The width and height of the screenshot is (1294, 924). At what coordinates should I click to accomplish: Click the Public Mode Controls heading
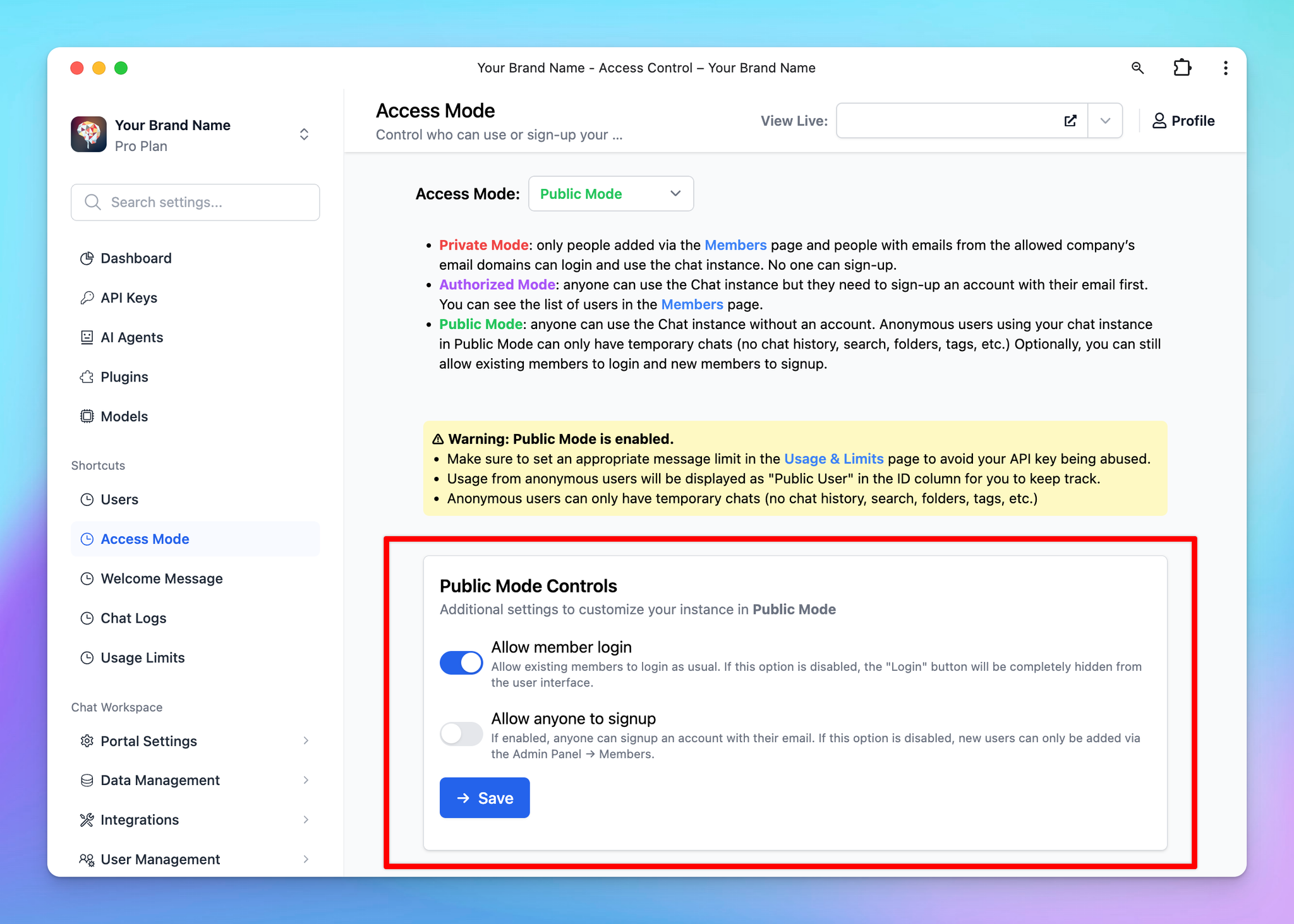(x=528, y=586)
